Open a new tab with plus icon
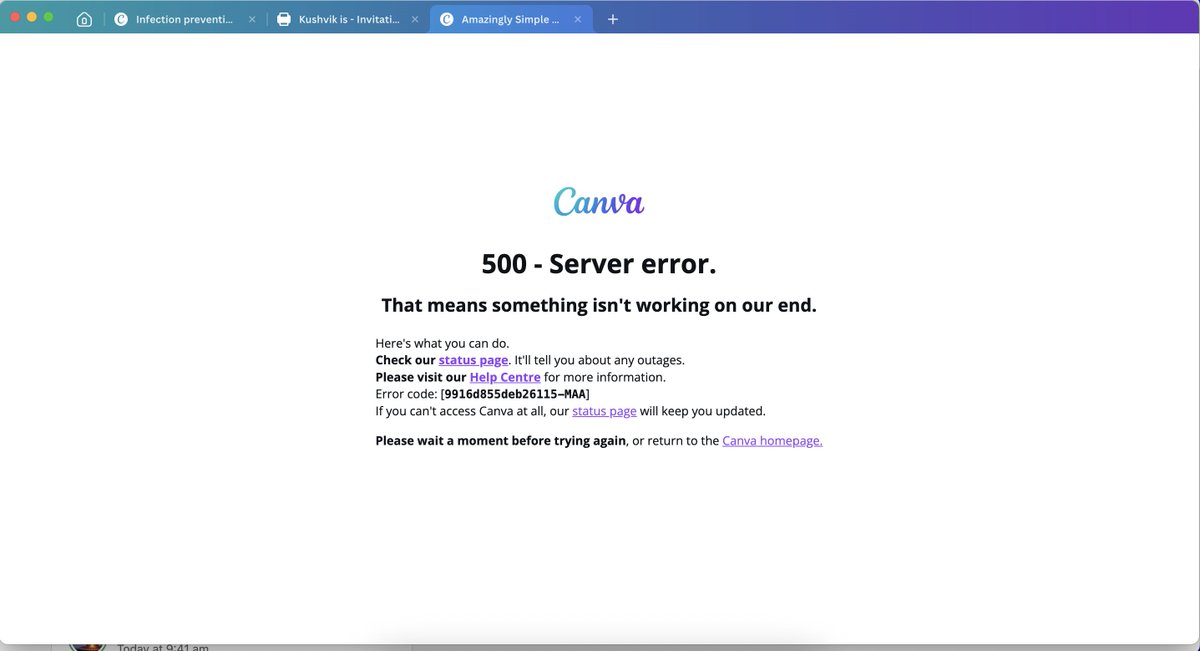Viewport: 1200px width, 651px height. click(x=613, y=19)
